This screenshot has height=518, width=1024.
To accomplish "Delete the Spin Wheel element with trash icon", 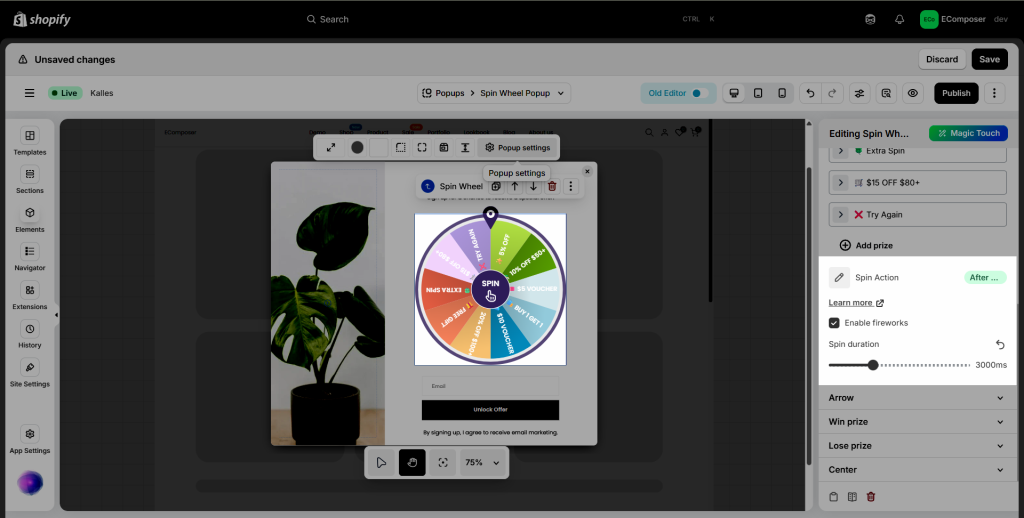I will click(552, 186).
